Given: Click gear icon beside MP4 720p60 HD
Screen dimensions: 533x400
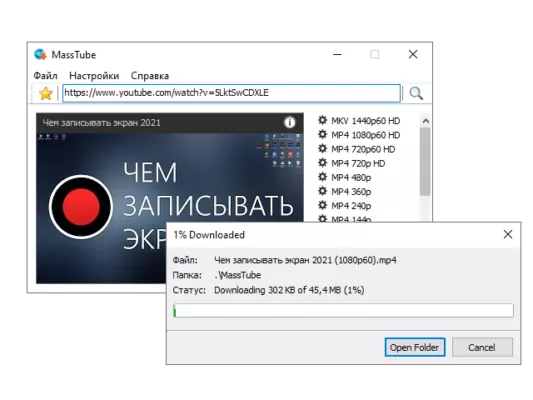Looking at the screenshot, I should 322,149.
